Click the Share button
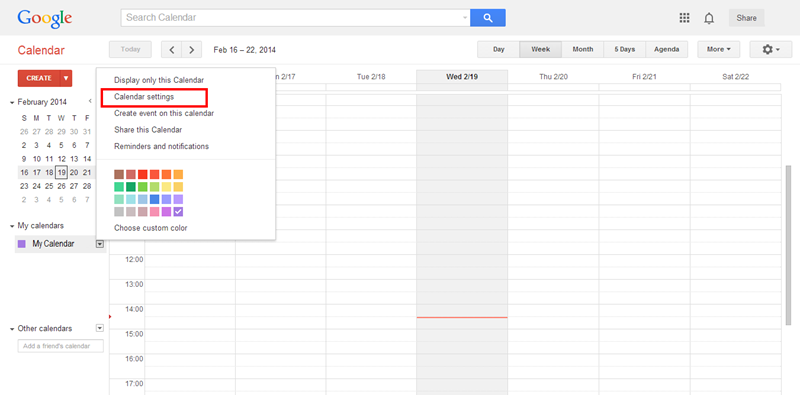 (x=746, y=18)
